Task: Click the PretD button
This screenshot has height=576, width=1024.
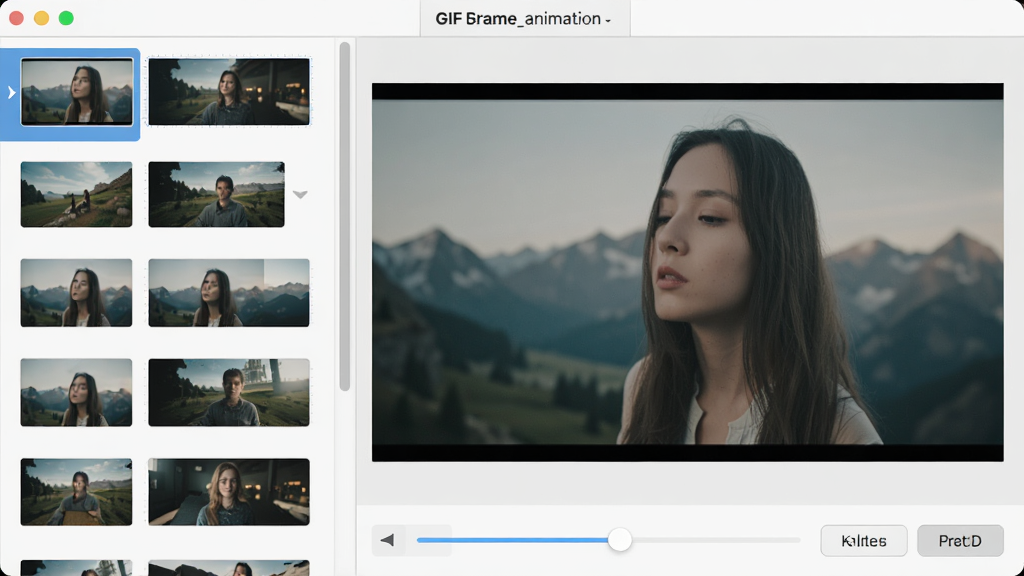Action: click(960, 541)
